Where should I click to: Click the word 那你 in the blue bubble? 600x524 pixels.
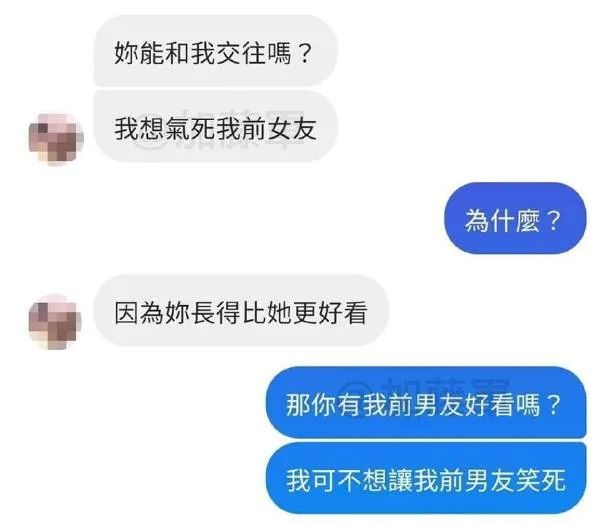coord(311,404)
